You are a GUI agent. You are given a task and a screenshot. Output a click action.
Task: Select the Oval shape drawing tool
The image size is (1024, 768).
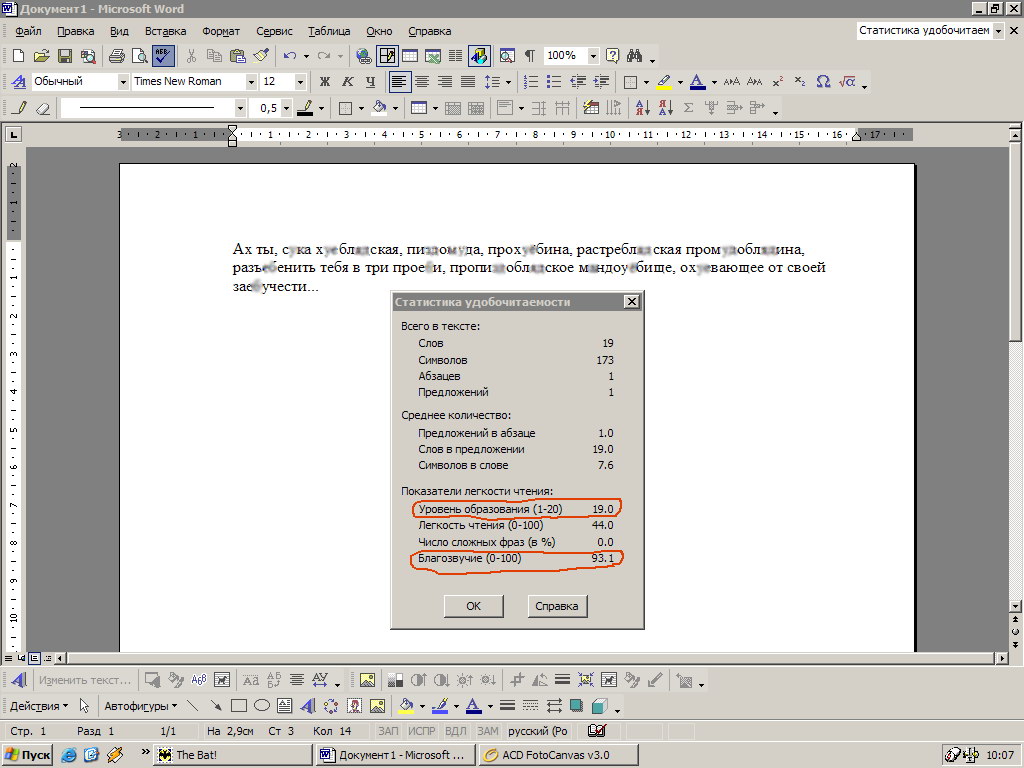coord(262,706)
